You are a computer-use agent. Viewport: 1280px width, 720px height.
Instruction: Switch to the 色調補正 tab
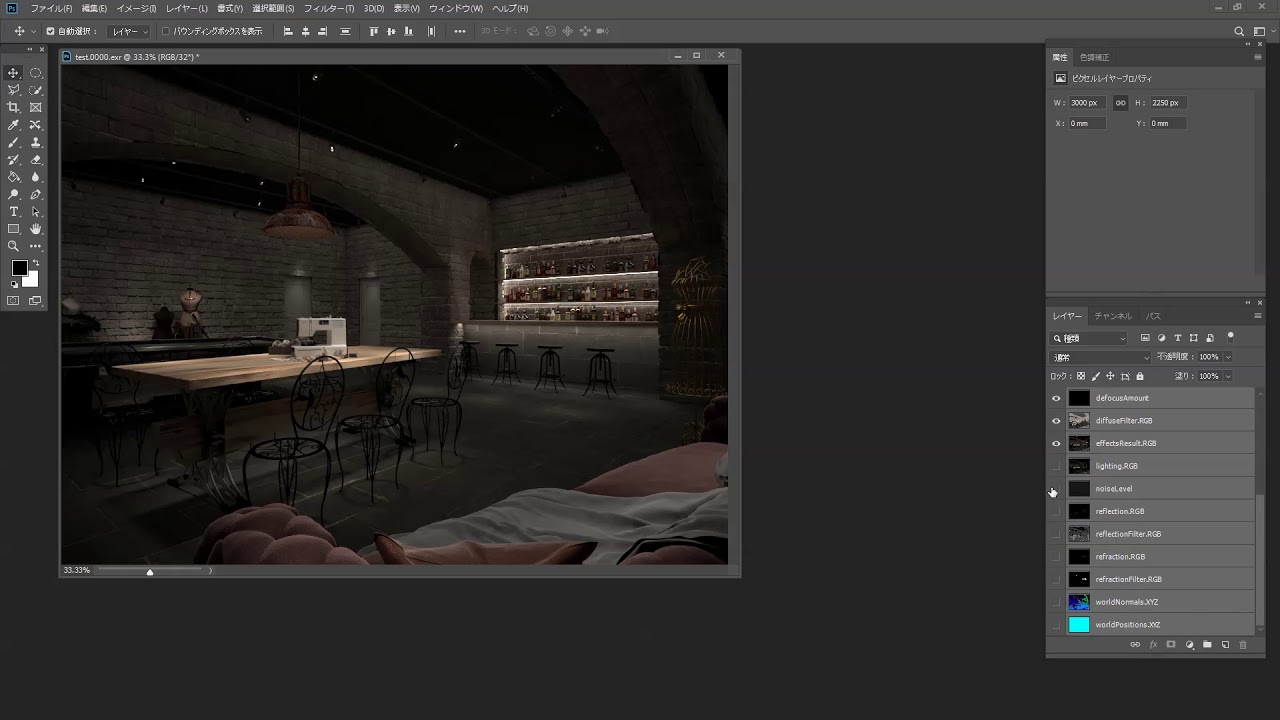pos(1094,57)
